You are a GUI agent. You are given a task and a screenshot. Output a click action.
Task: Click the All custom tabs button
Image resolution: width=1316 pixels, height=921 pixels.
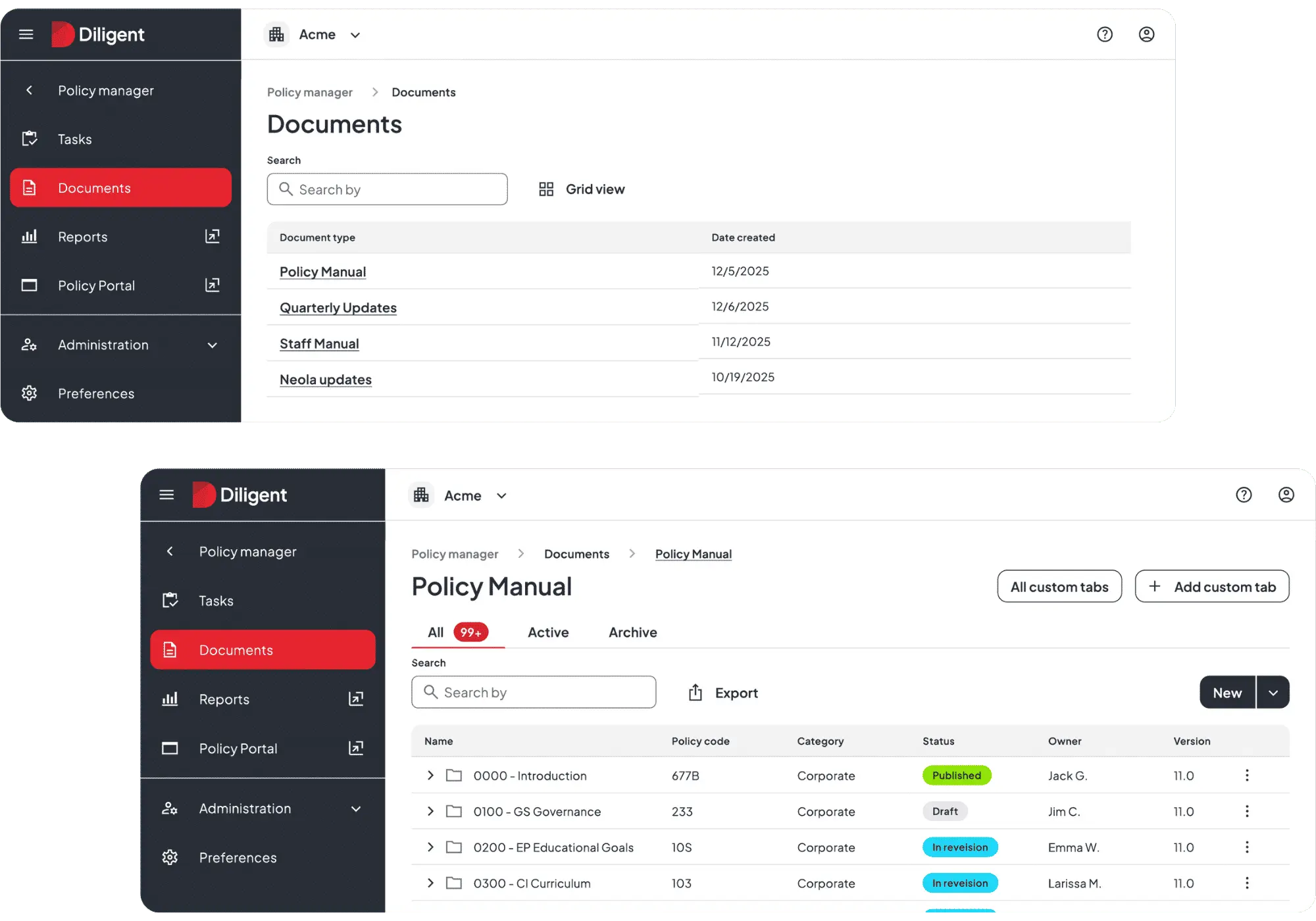1059,587
